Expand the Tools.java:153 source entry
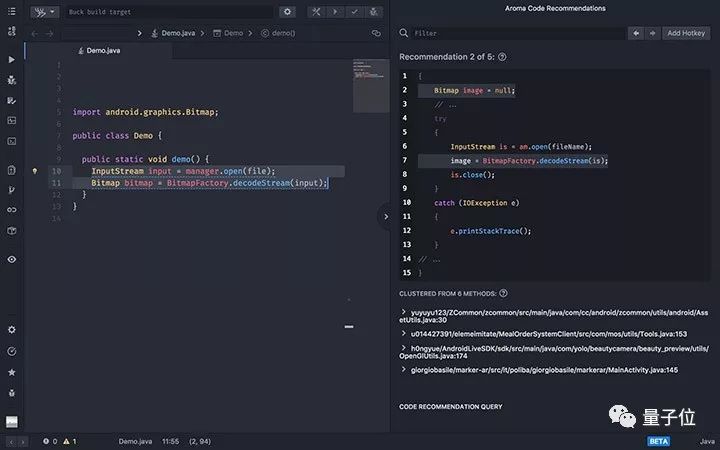 tap(403, 333)
